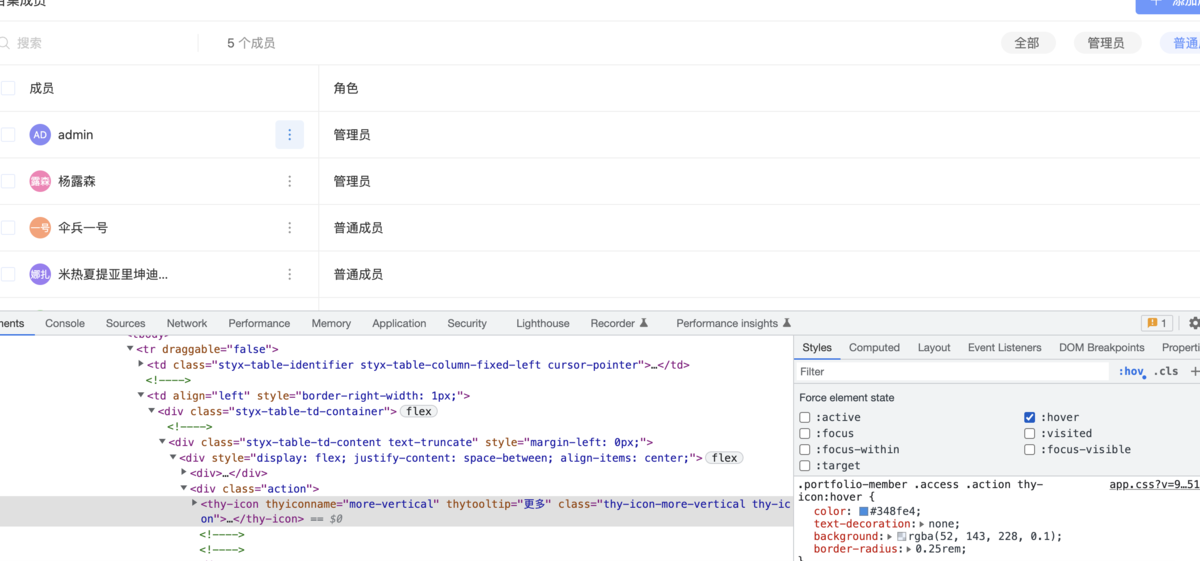Open more options for 伞兵一号
Viewport: 1200px width, 561px height.
(x=289, y=228)
